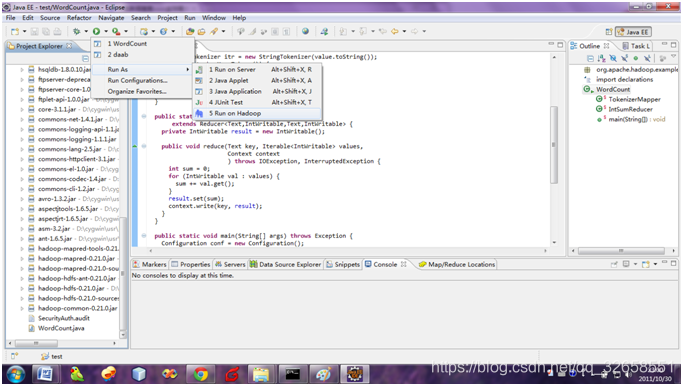This screenshot has height=386, width=683.
Task: Open the Debug button dropdown arrow
Action: [86, 31]
